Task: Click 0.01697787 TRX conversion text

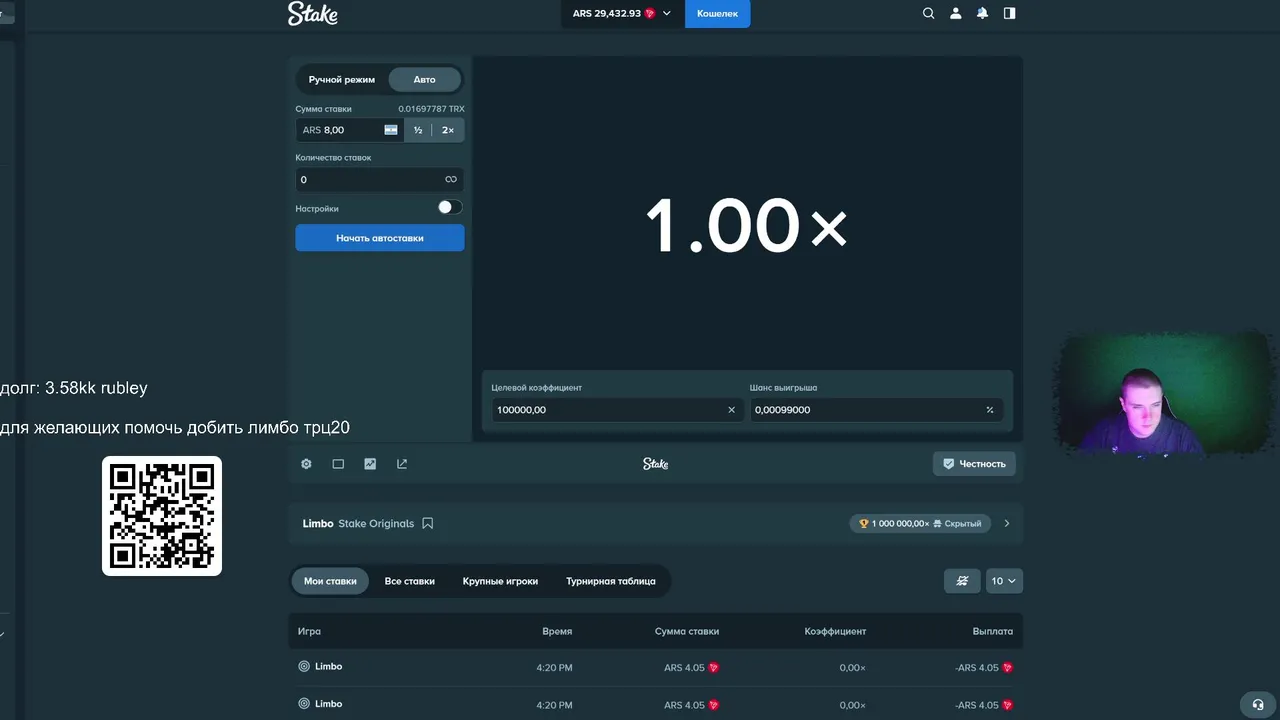Action: pyautogui.click(x=431, y=109)
